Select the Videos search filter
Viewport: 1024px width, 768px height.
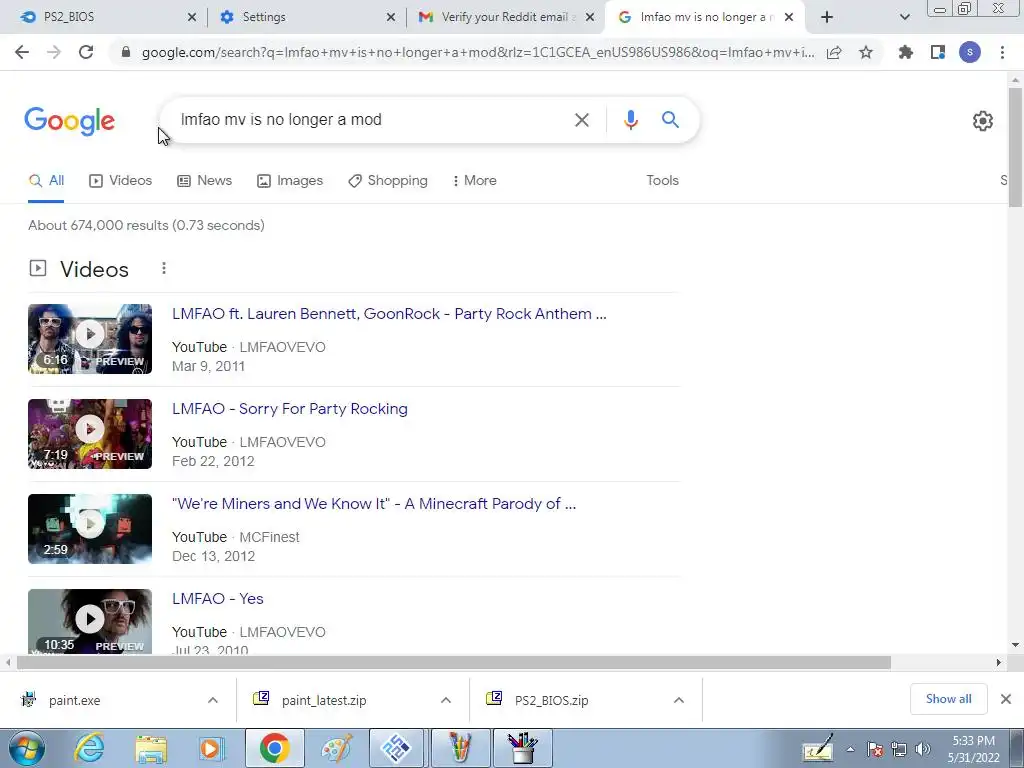pos(120,181)
